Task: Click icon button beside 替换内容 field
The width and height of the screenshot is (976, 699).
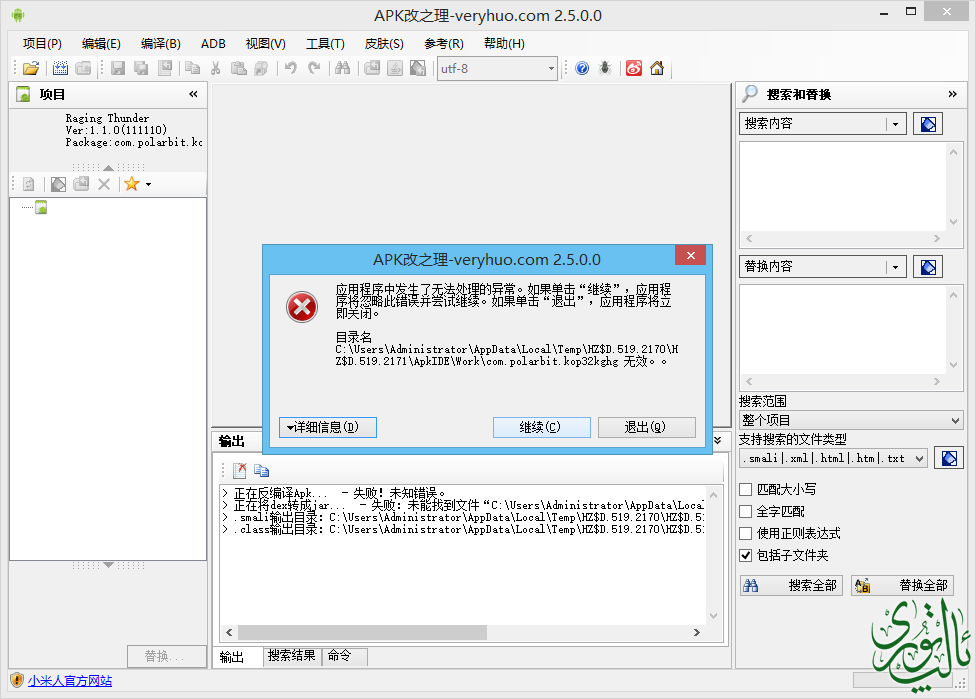Action: (928, 267)
